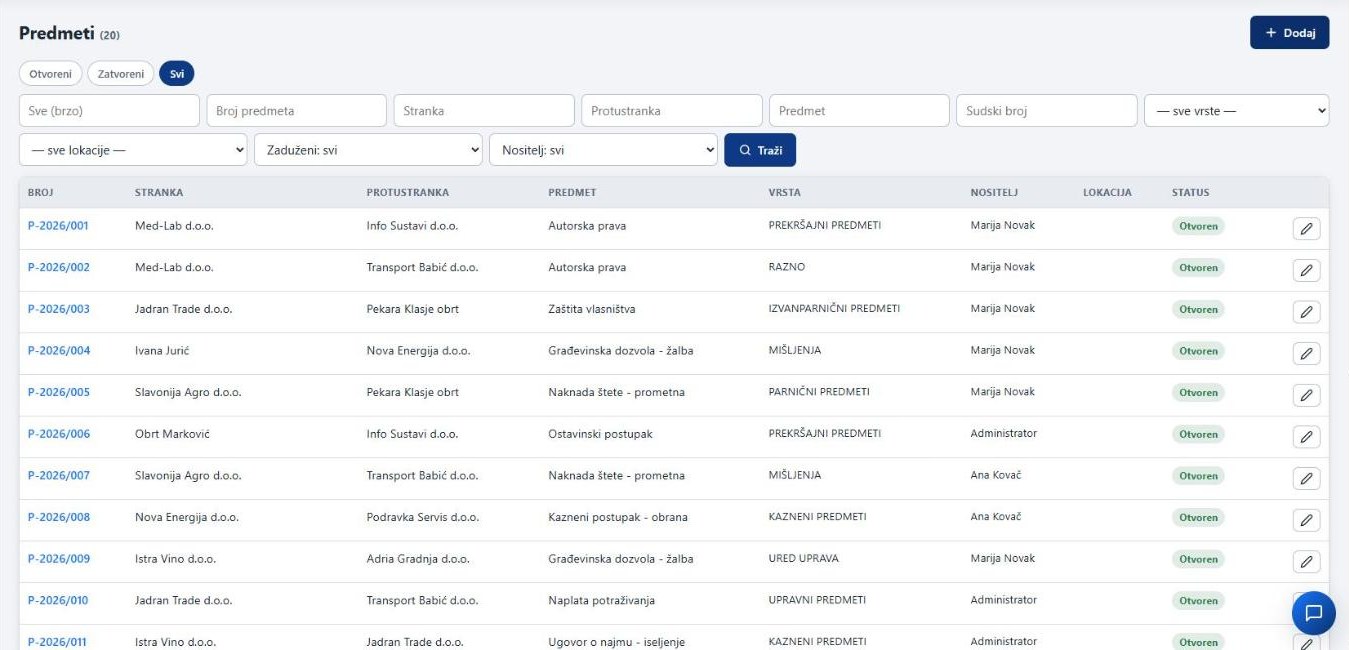Click pencil icon for case P-2026/008
This screenshot has height=650, width=1349.
[x=1306, y=520]
